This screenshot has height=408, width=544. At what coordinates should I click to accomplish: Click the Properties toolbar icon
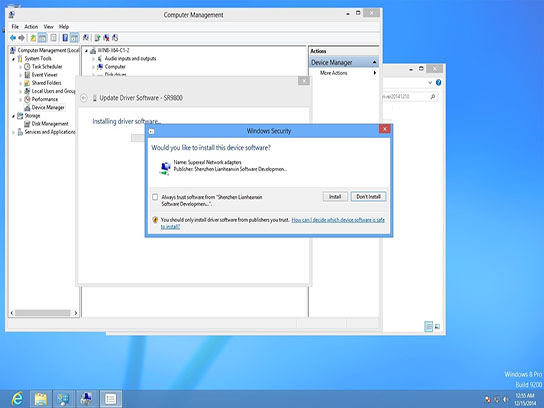[53, 38]
